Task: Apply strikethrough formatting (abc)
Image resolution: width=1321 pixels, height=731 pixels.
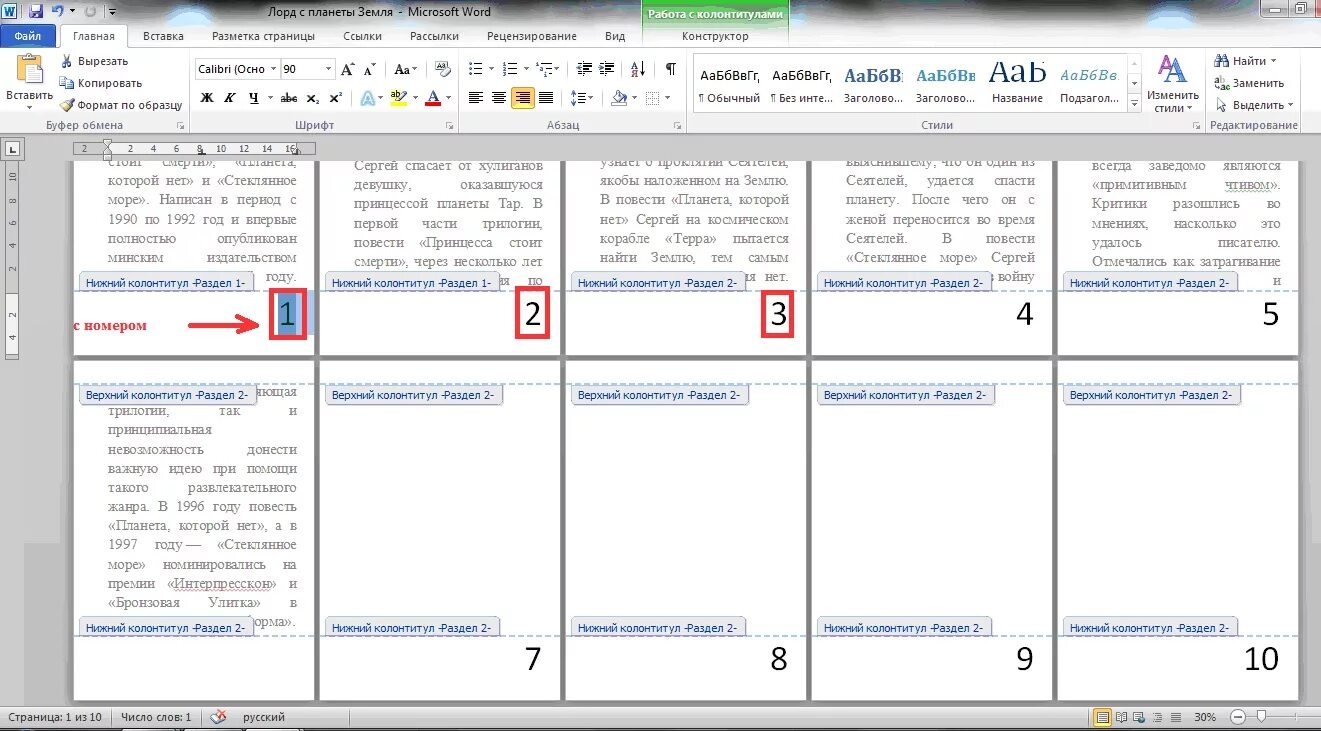Action: click(289, 98)
